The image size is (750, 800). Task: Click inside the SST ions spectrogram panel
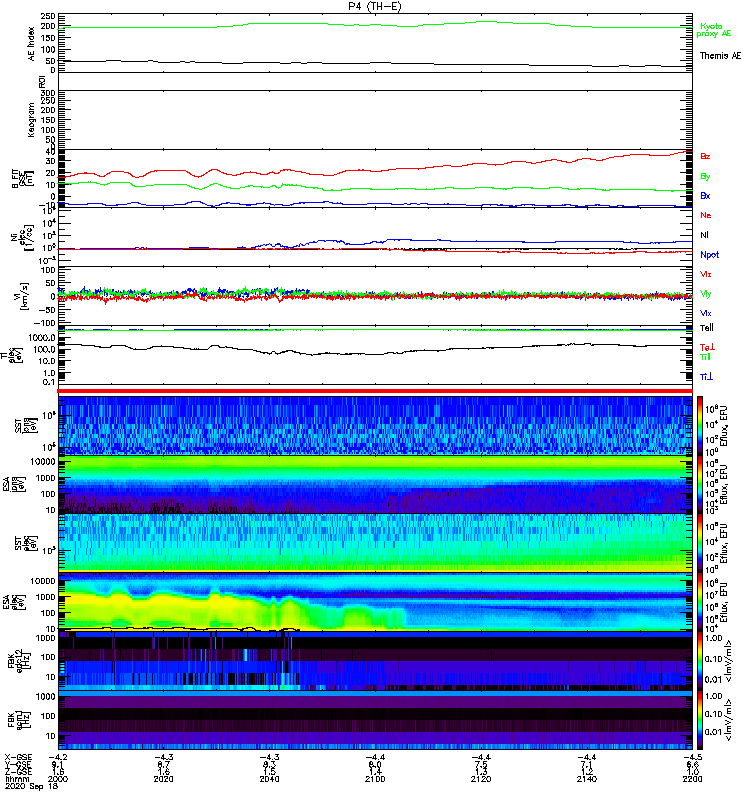pos(375,425)
